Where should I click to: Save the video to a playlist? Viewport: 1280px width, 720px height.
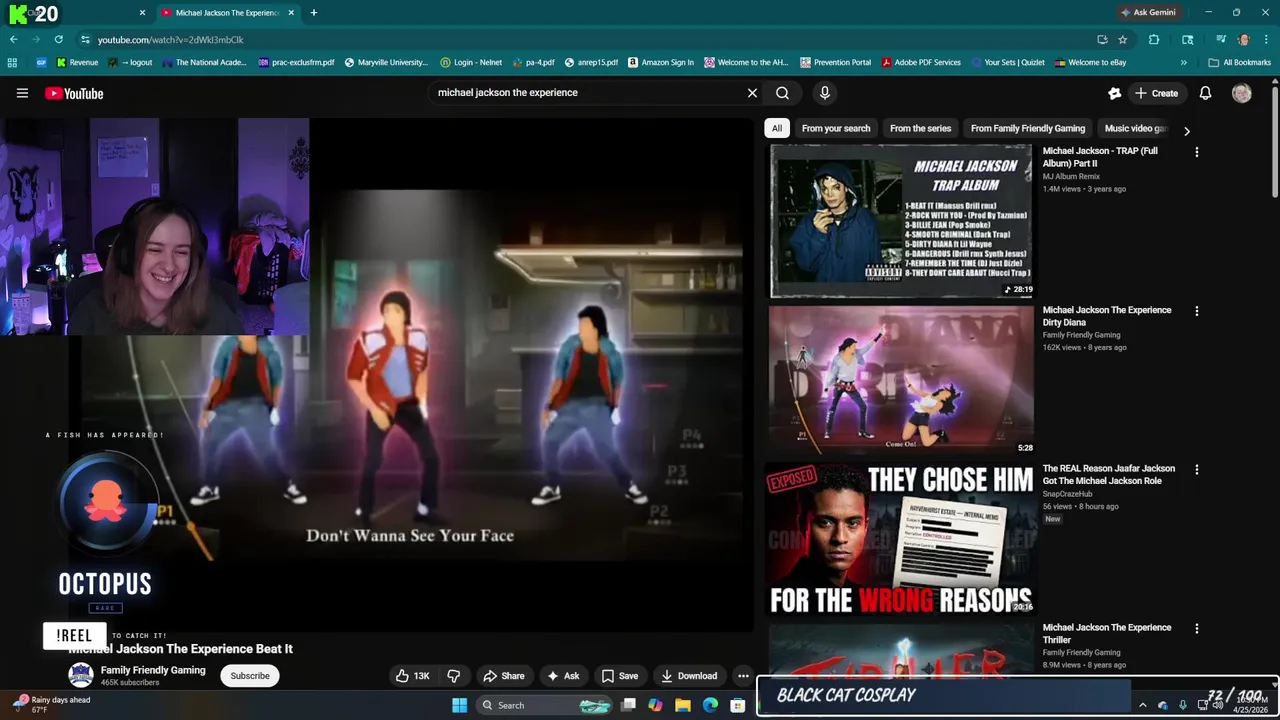click(619, 676)
